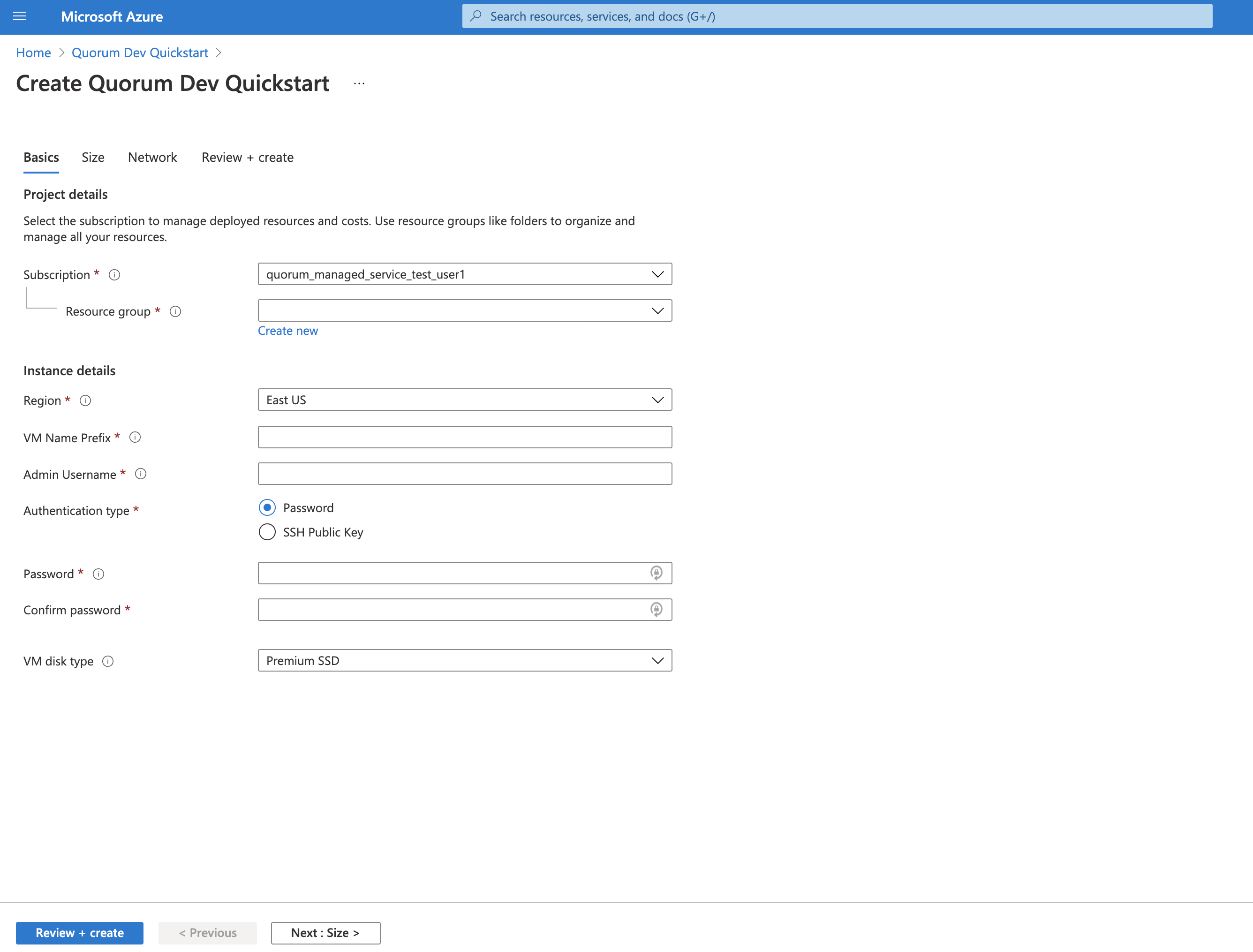Select SSH Public Key authentication type
Image resolution: width=1253 pixels, height=952 pixels.
point(266,531)
